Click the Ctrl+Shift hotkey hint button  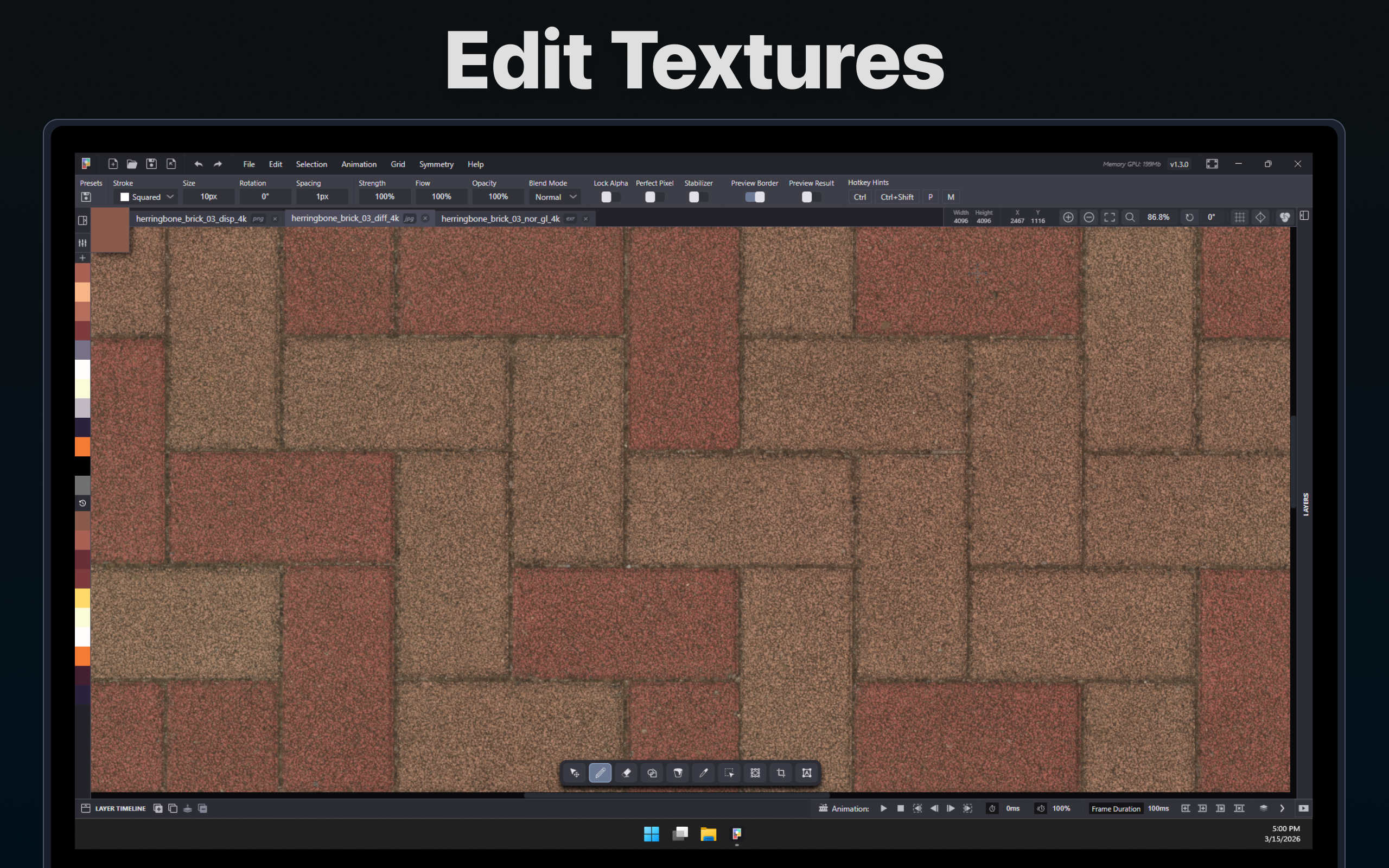pos(896,197)
